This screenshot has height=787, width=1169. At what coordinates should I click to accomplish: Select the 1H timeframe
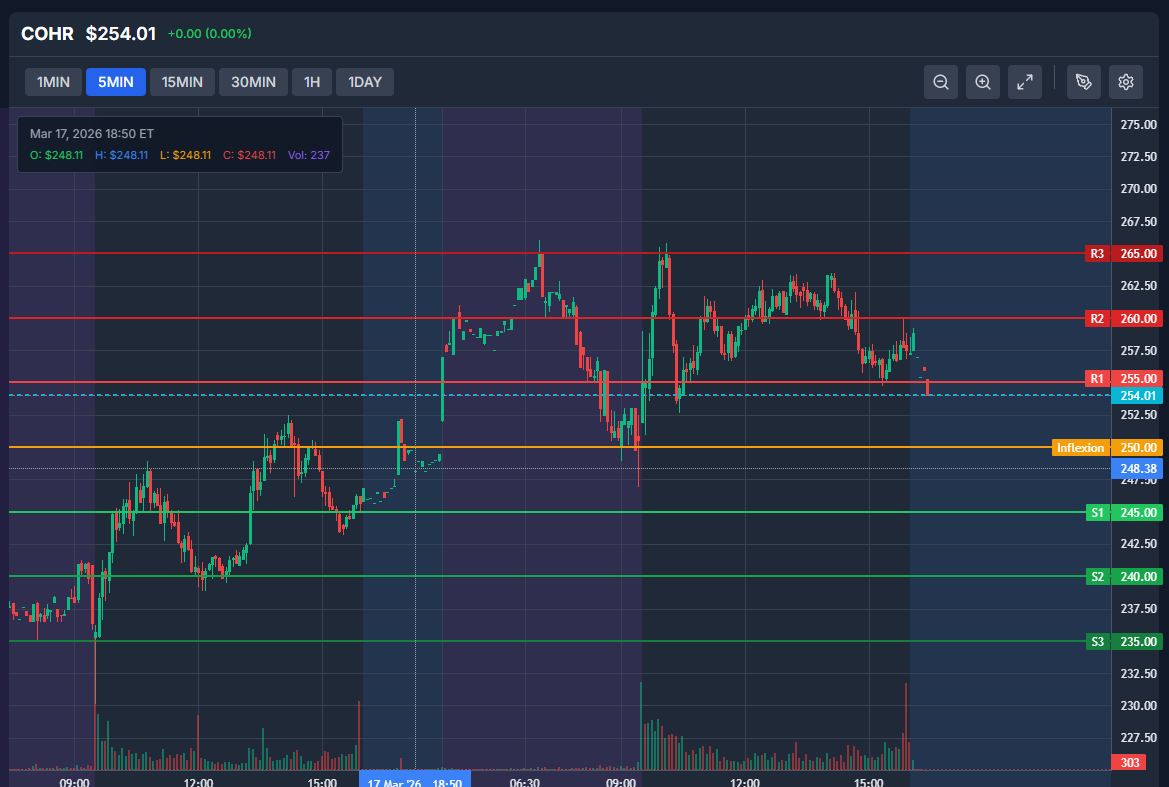(x=312, y=82)
